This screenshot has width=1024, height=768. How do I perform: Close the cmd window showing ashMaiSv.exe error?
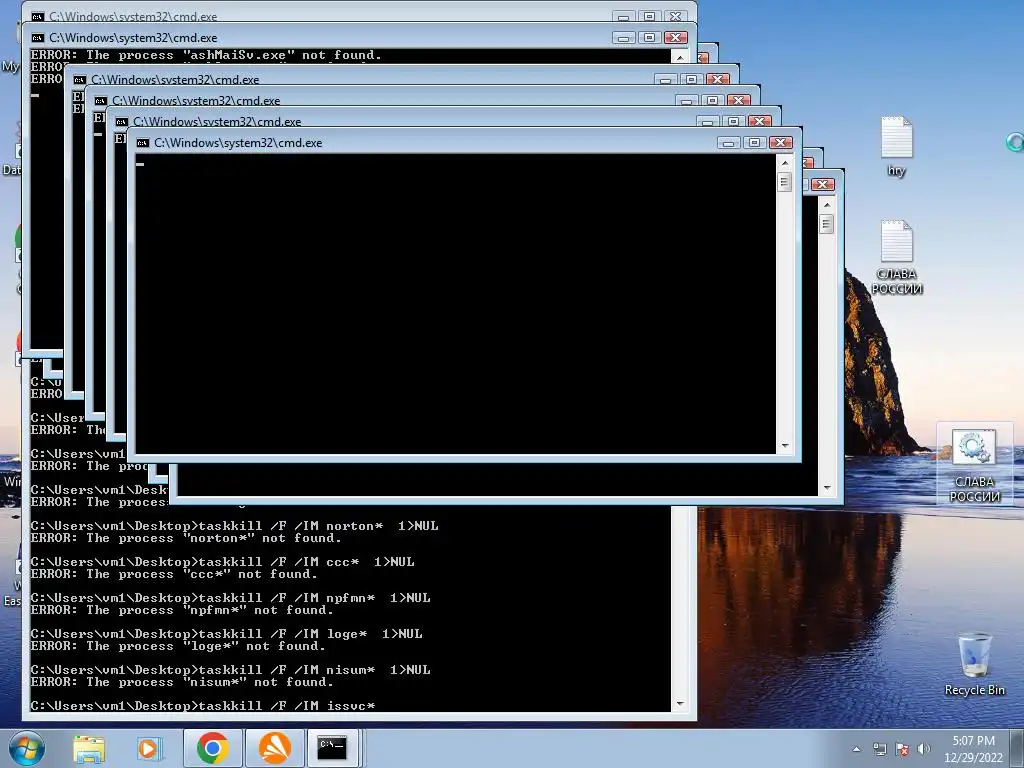[x=676, y=37]
